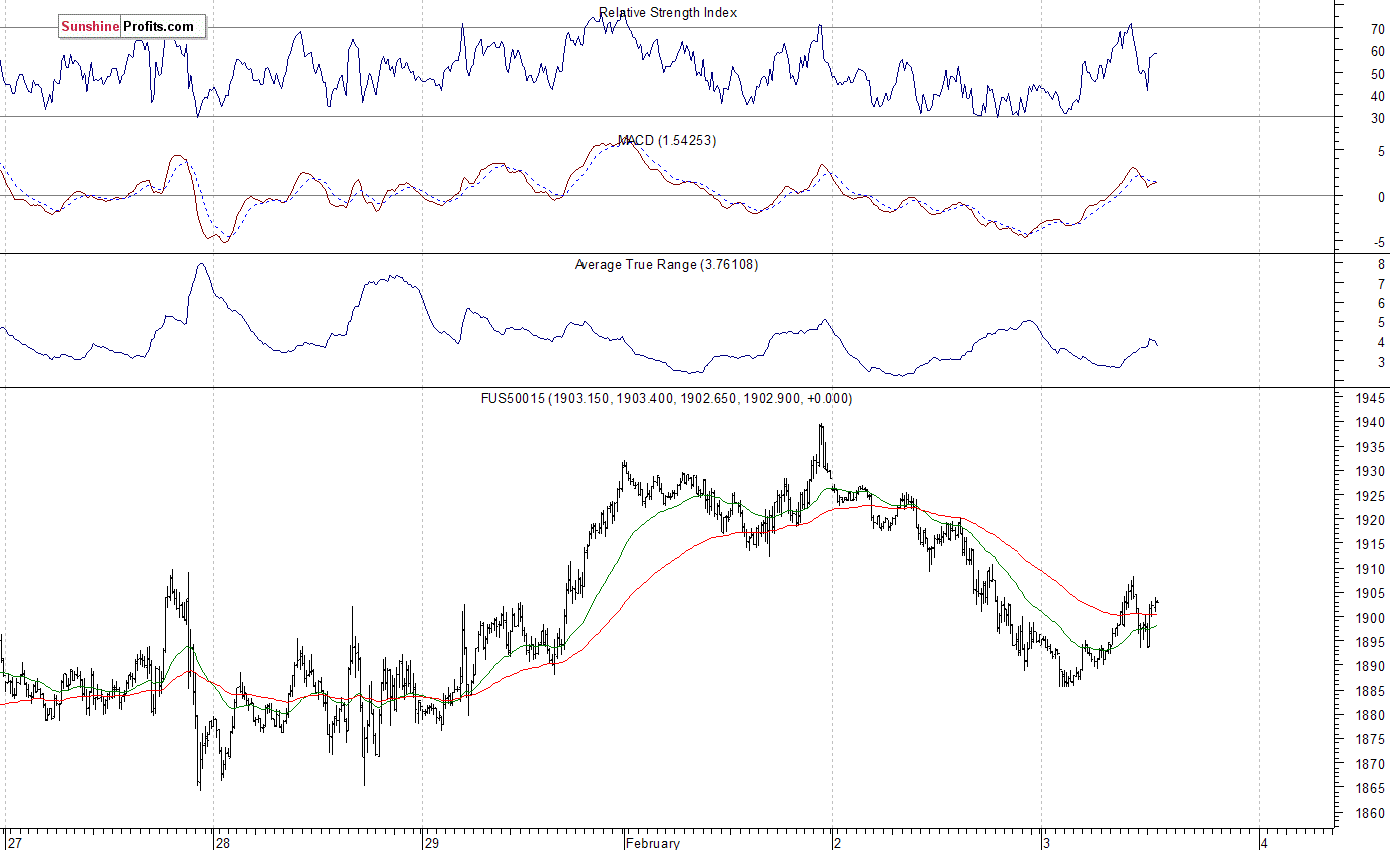Select the 27 date label on time axis
Viewport: 1390px width, 850px height.
pos(16,842)
